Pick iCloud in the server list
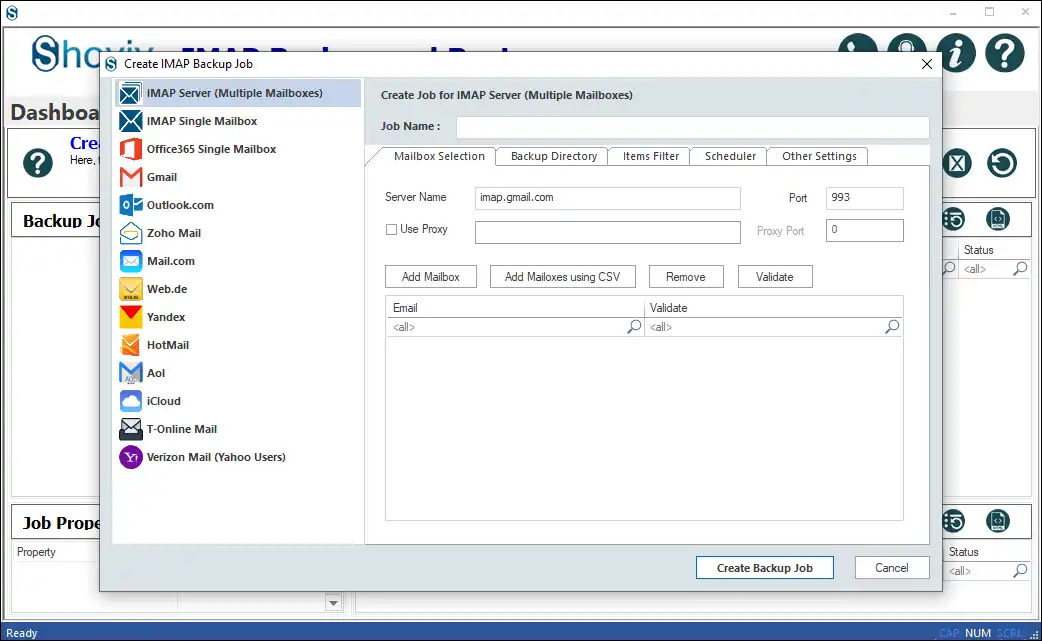 (x=238, y=401)
